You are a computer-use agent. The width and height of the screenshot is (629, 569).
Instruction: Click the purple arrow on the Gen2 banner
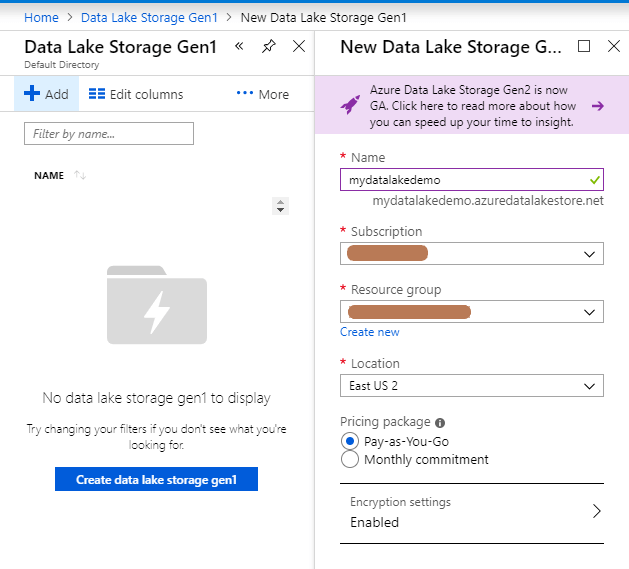coord(598,106)
